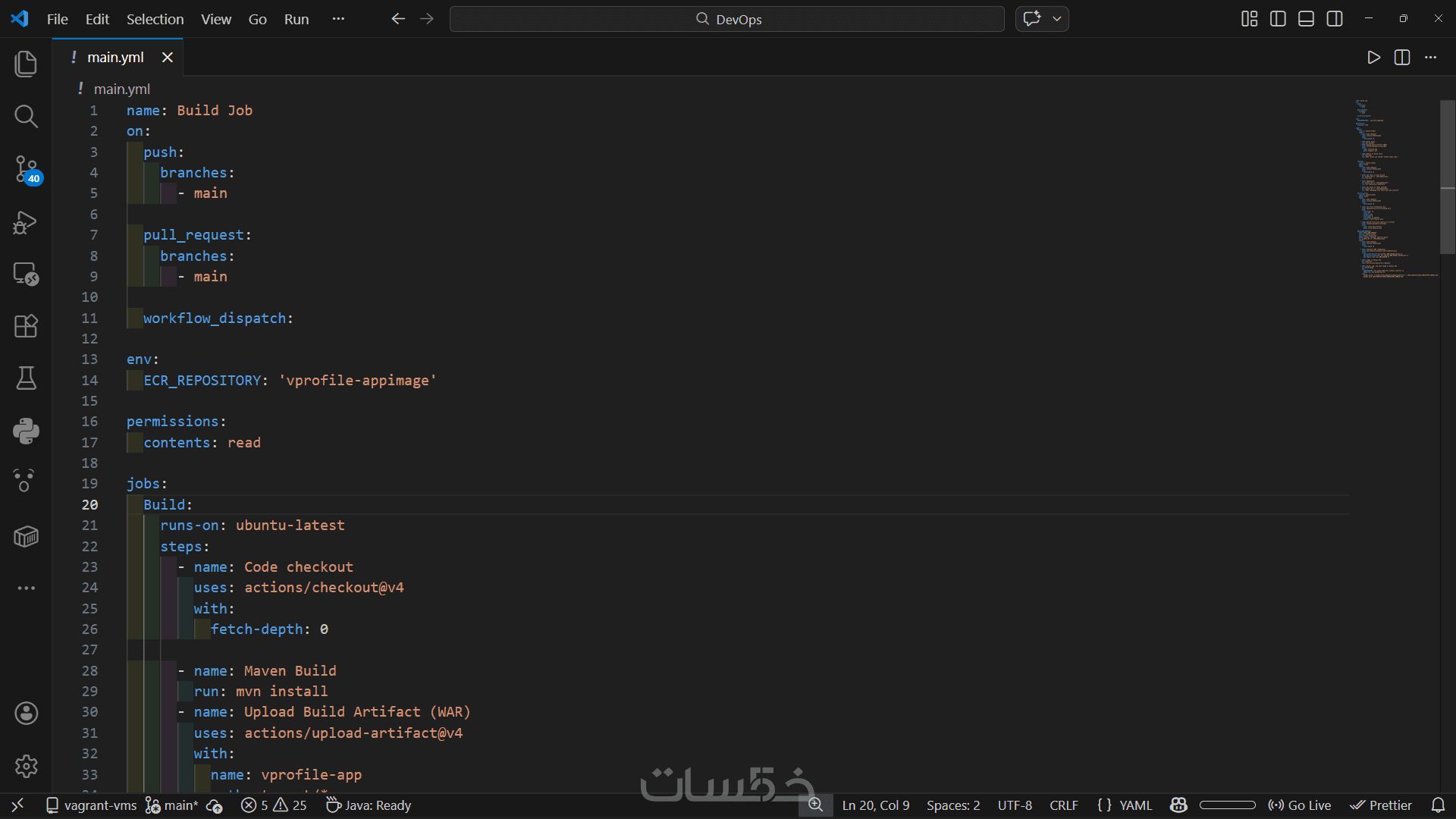Viewport: 1456px width, 819px height.
Task: Toggle the bottom panel layout button
Action: click(x=1306, y=19)
